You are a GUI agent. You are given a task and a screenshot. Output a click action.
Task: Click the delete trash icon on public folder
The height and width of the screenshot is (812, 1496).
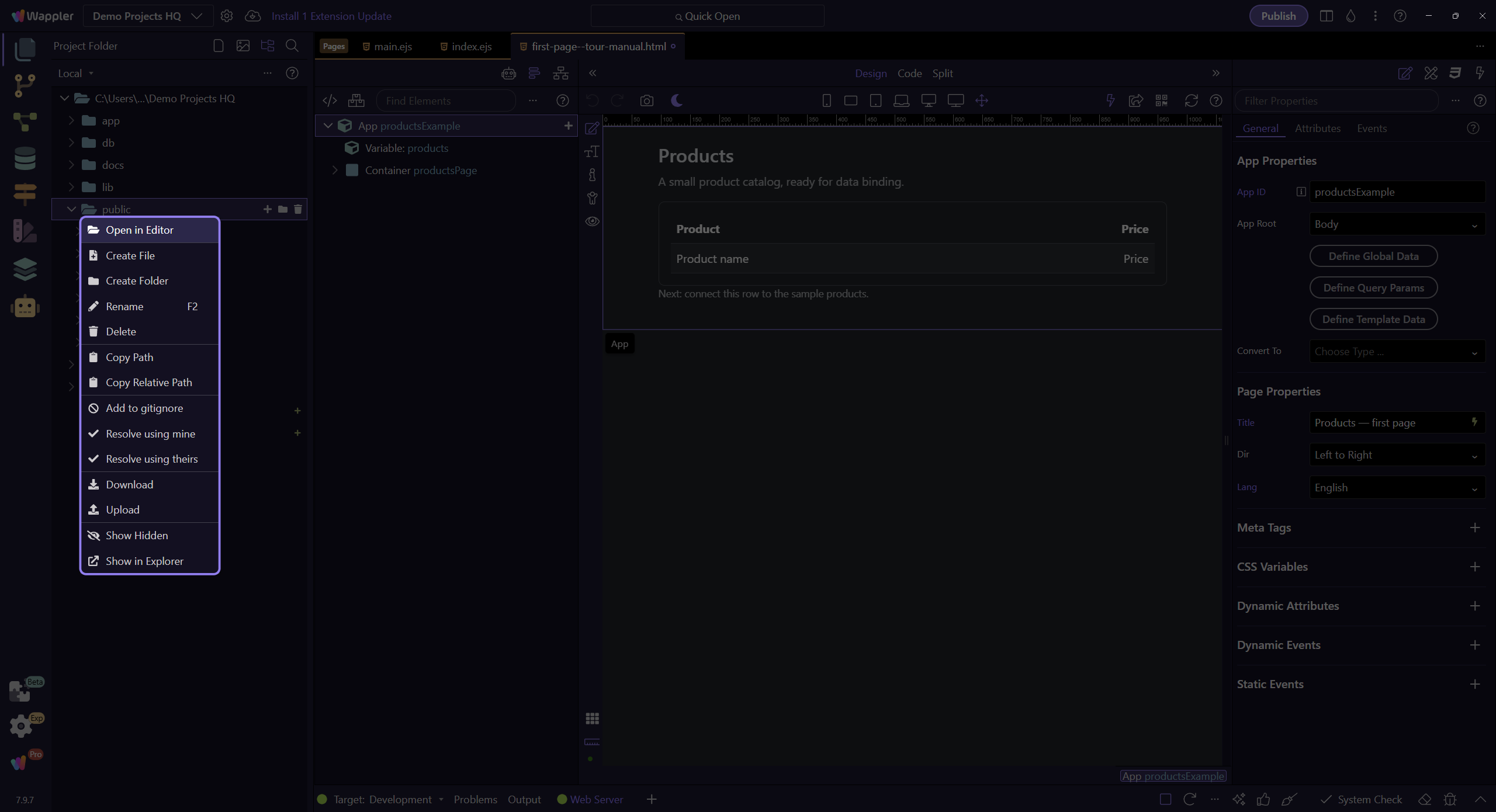298,209
